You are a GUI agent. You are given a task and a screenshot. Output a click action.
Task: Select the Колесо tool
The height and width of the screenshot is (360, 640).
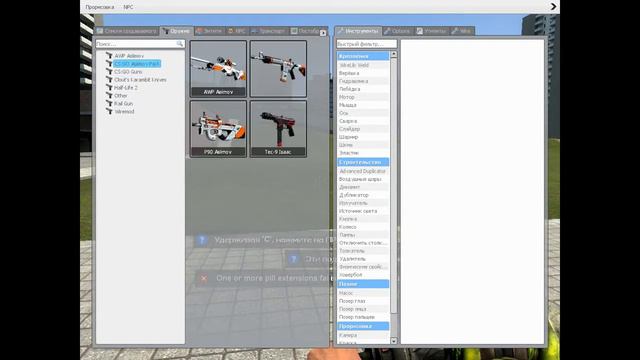coord(363,227)
